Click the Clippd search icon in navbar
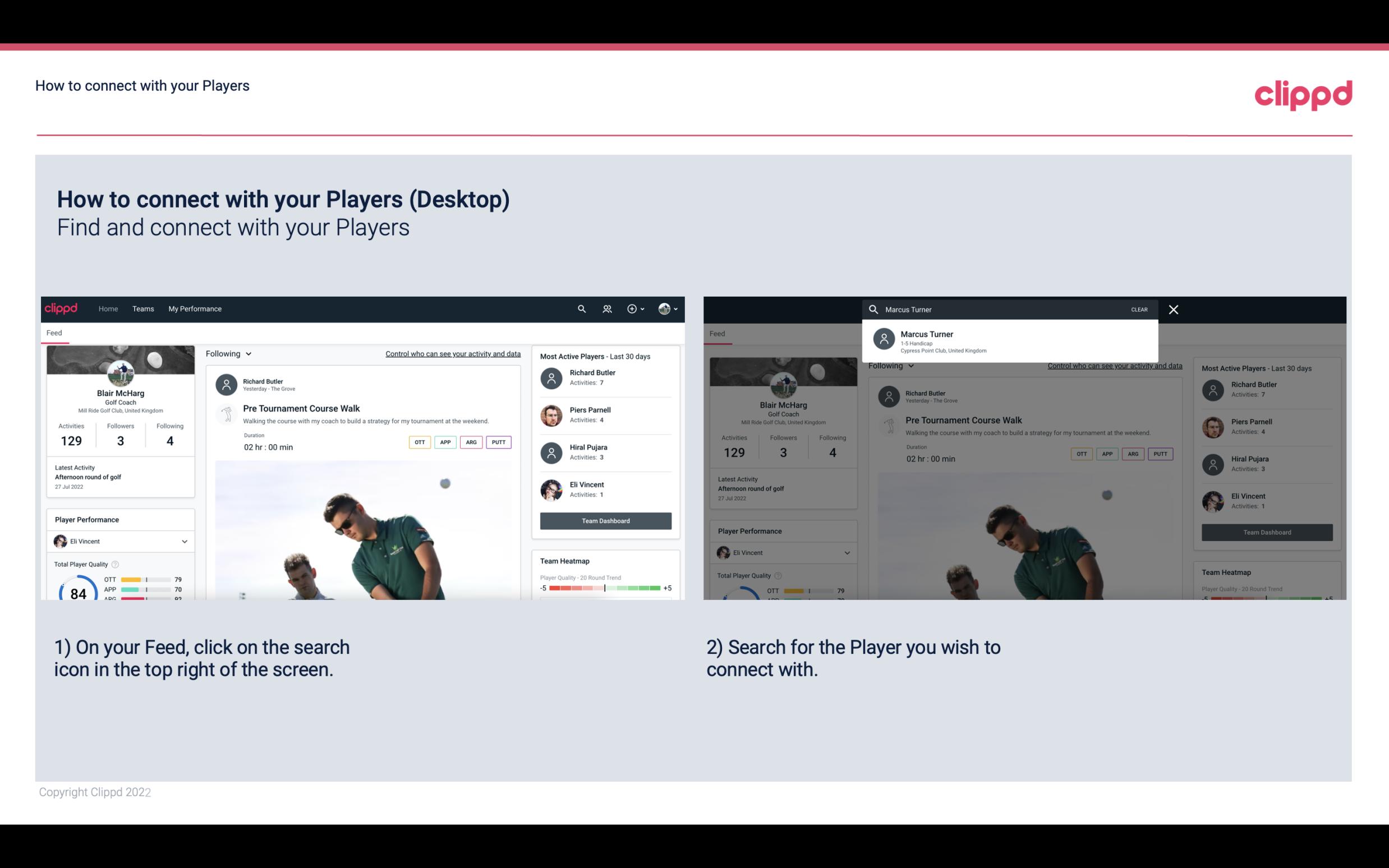The image size is (1389, 868). click(x=580, y=308)
